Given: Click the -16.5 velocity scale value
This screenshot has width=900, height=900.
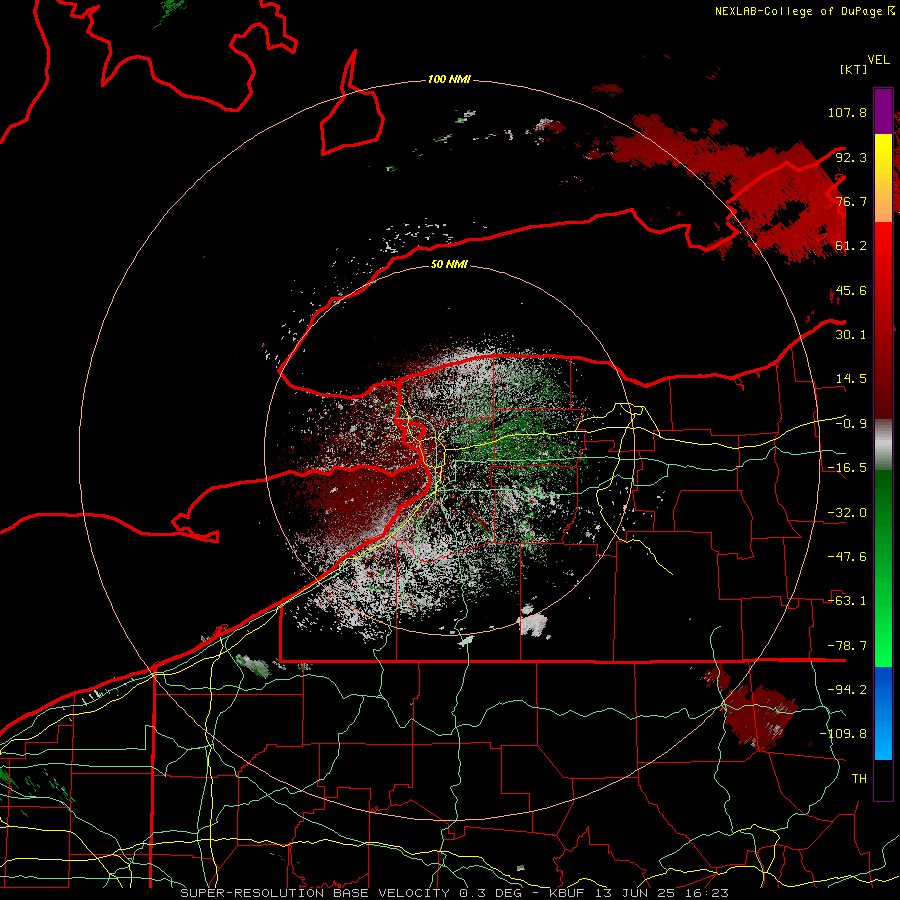Looking at the screenshot, I should pos(847,468).
